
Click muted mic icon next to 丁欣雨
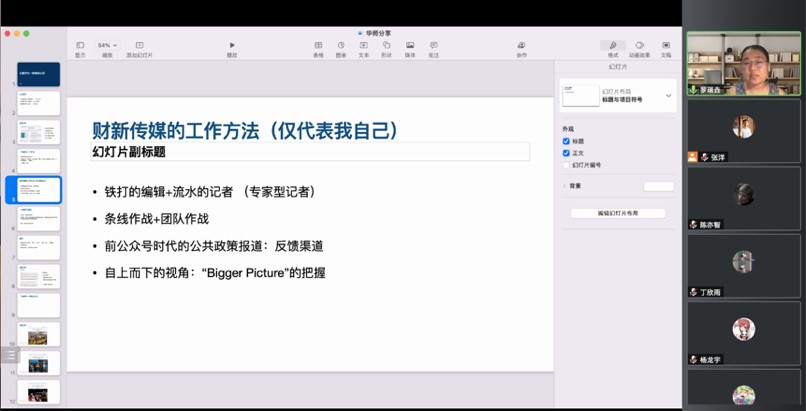coord(693,292)
